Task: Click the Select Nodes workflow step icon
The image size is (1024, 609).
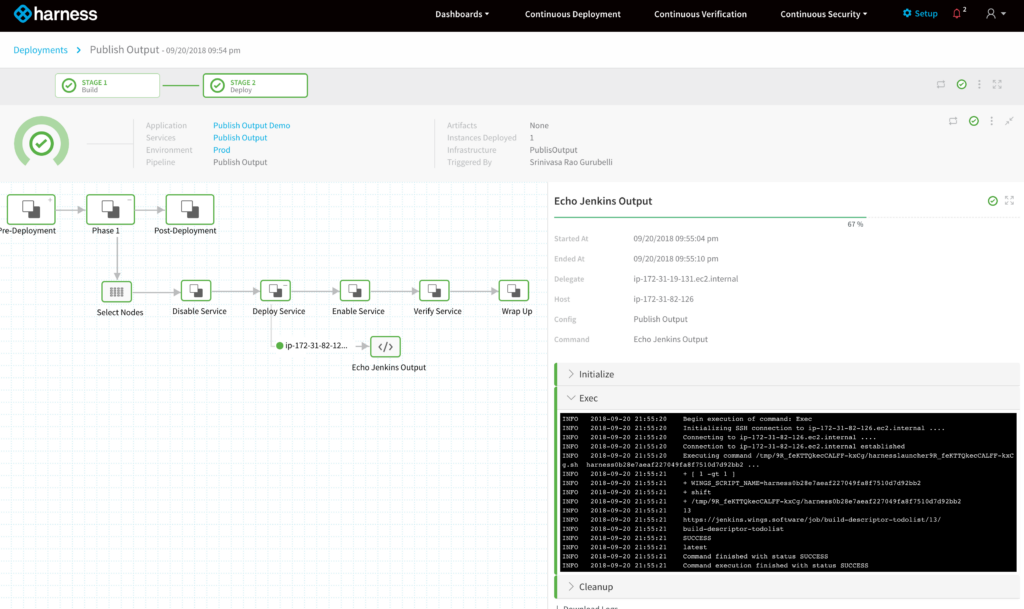Action: pos(117,291)
